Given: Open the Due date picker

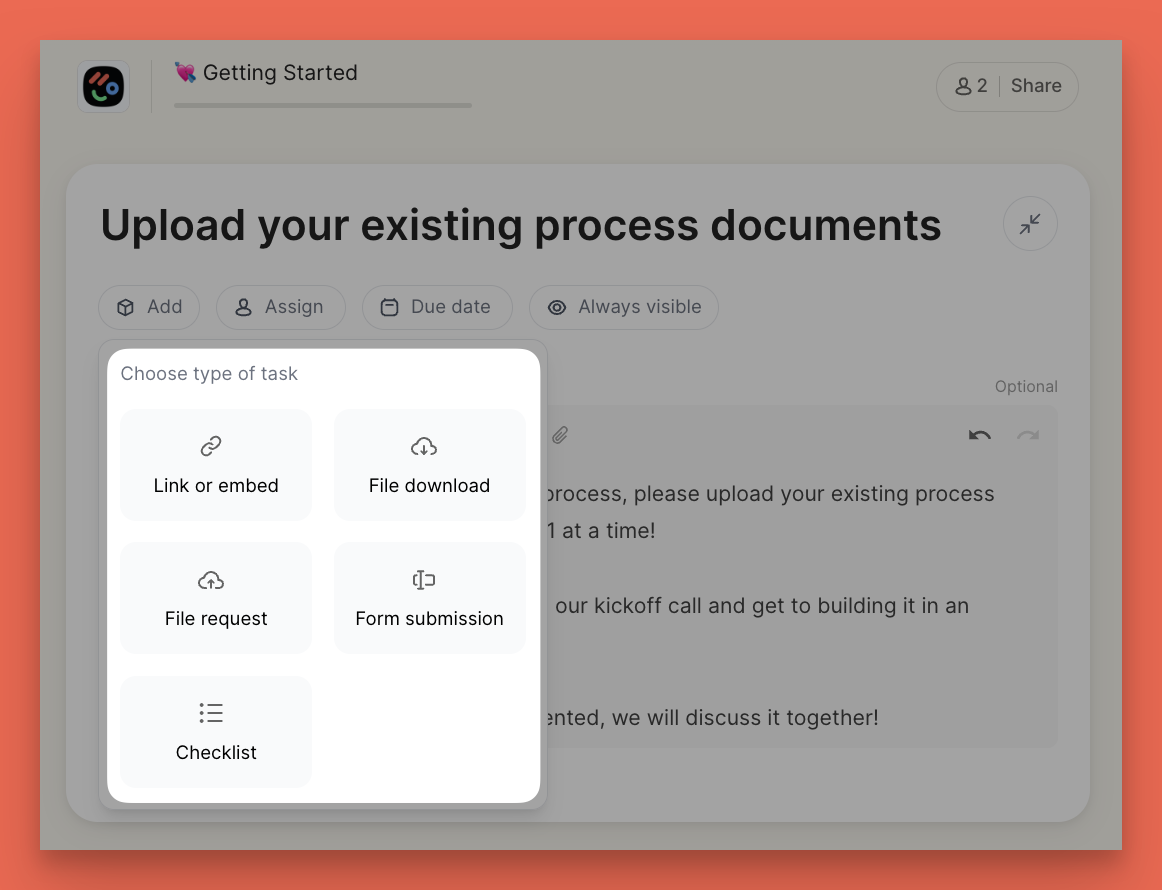Looking at the screenshot, I should [x=437, y=307].
